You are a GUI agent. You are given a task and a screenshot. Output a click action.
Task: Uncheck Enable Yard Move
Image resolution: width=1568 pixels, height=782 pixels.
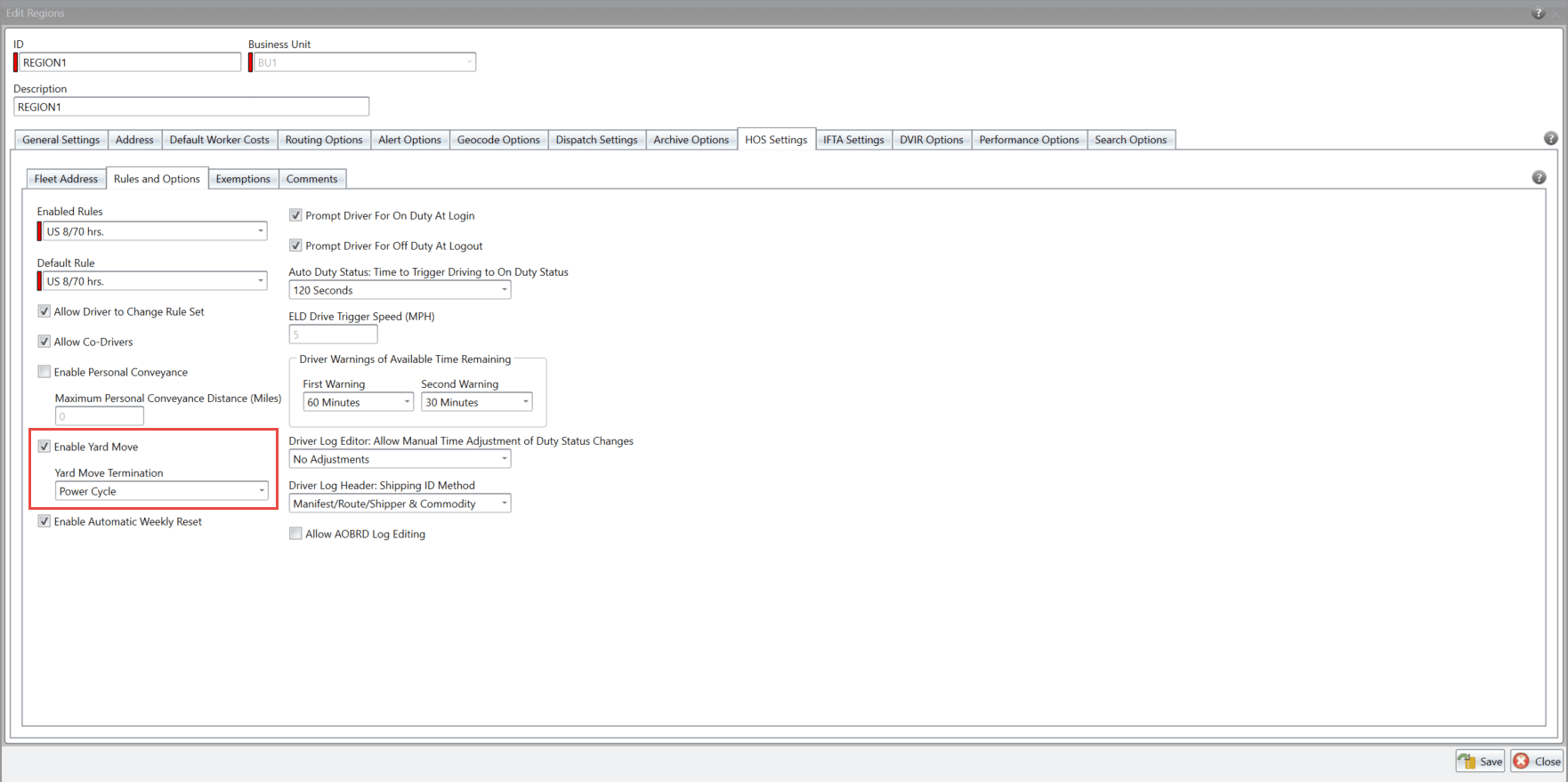point(44,447)
